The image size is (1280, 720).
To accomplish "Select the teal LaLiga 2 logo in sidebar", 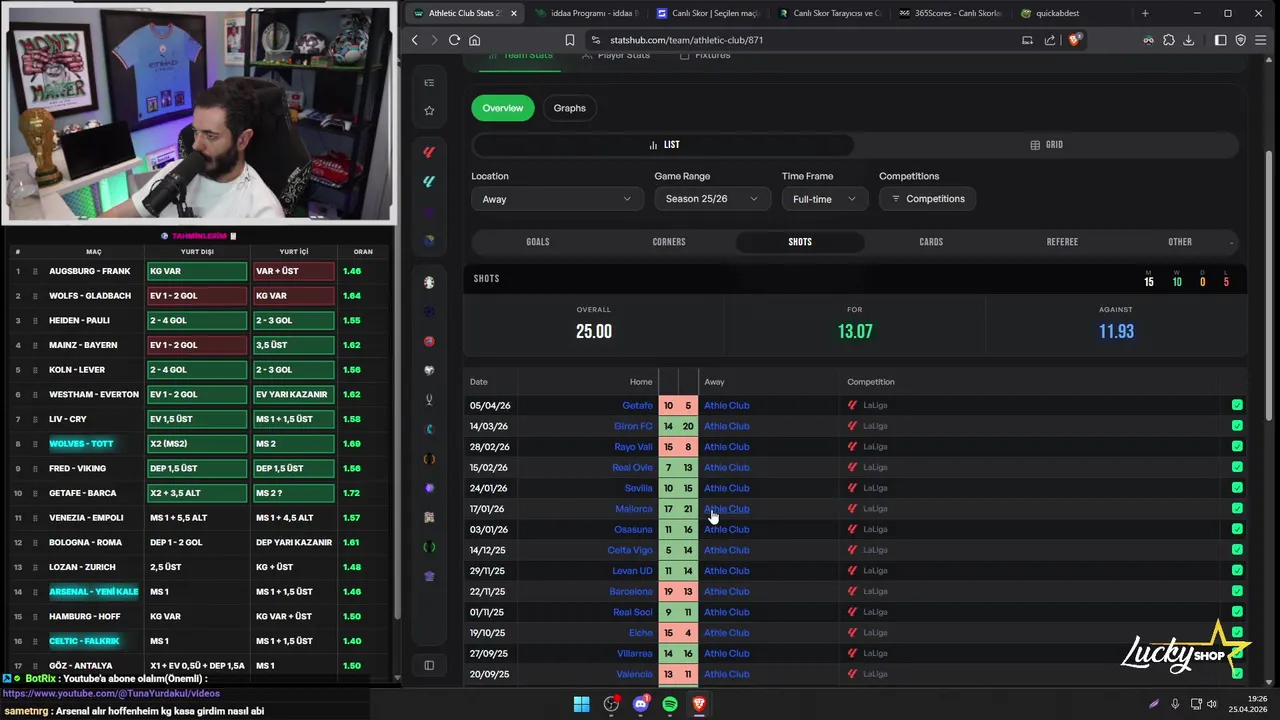I will coord(429,181).
